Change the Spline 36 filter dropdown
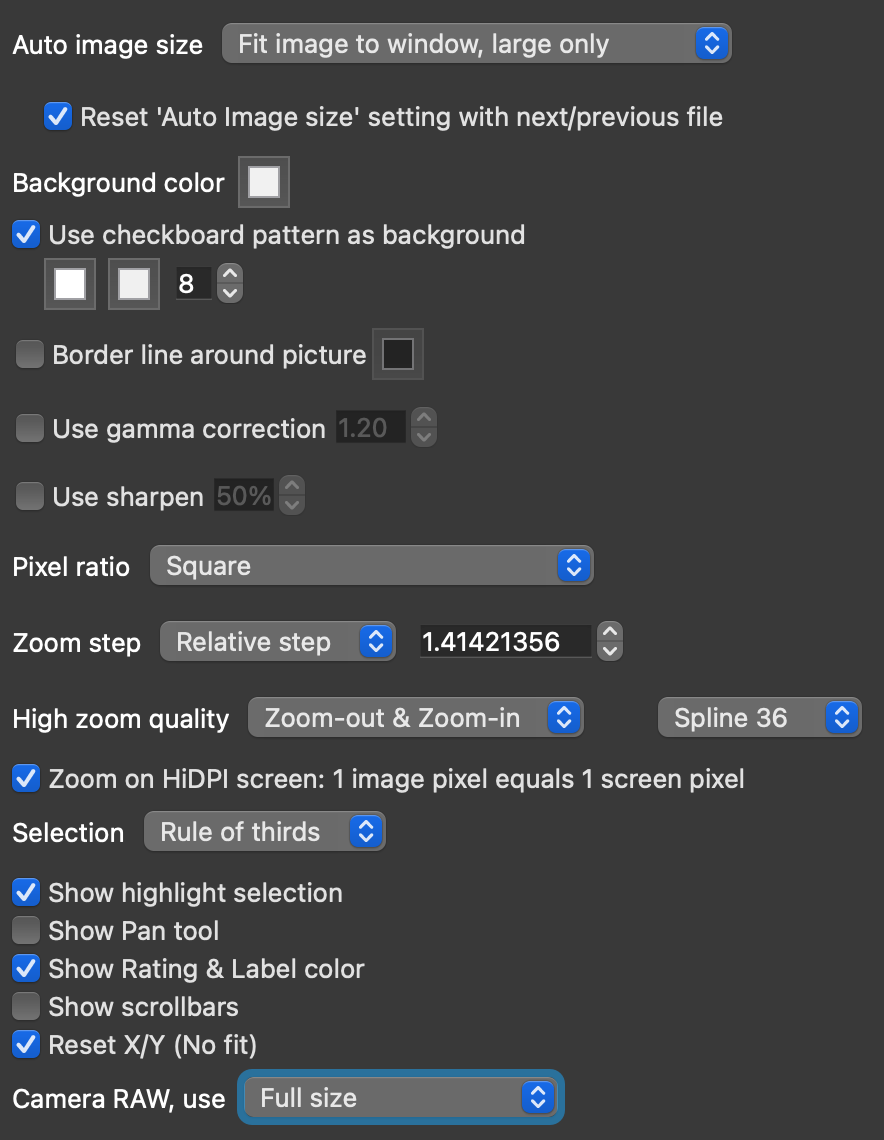The image size is (884, 1140). (x=759, y=718)
